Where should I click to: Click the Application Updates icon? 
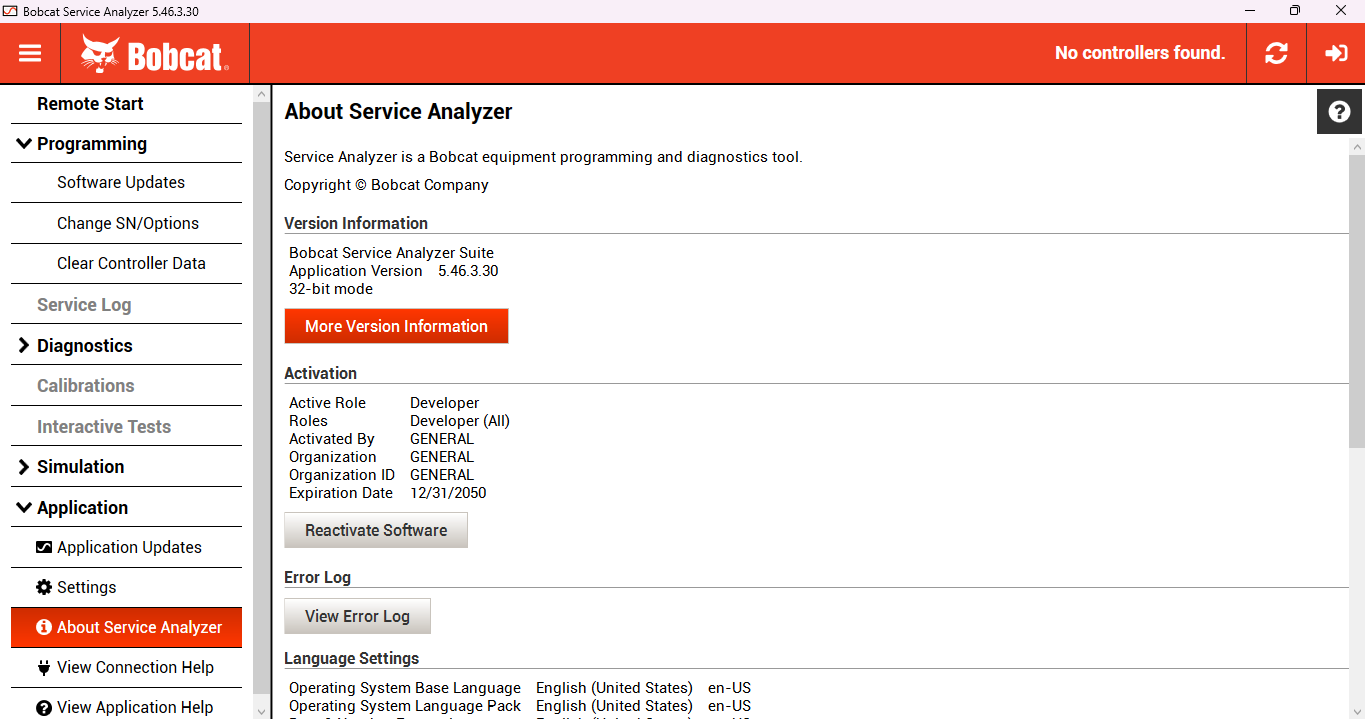point(44,547)
